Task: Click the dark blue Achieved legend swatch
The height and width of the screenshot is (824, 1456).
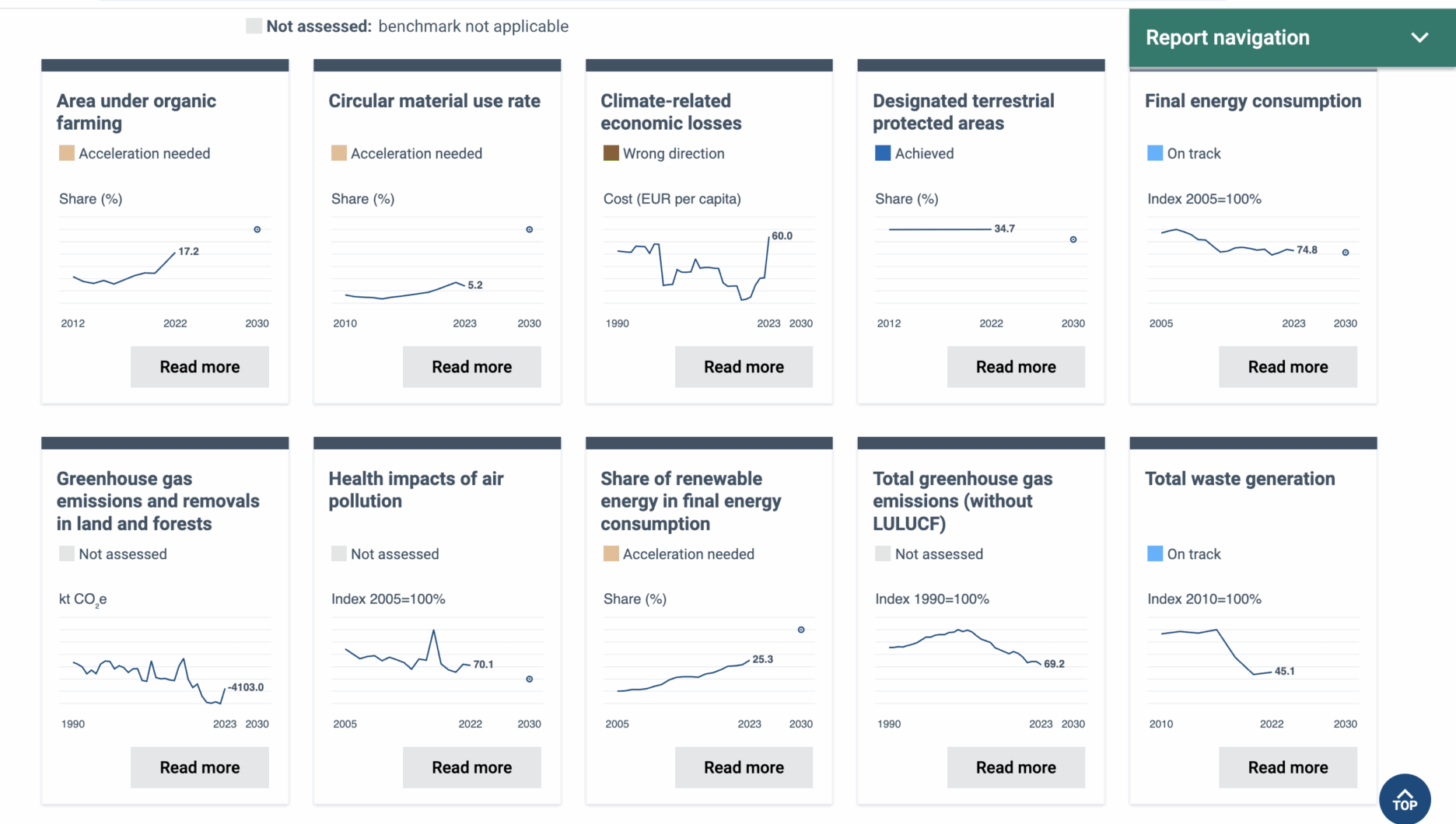Action: pyautogui.click(x=883, y=153)
